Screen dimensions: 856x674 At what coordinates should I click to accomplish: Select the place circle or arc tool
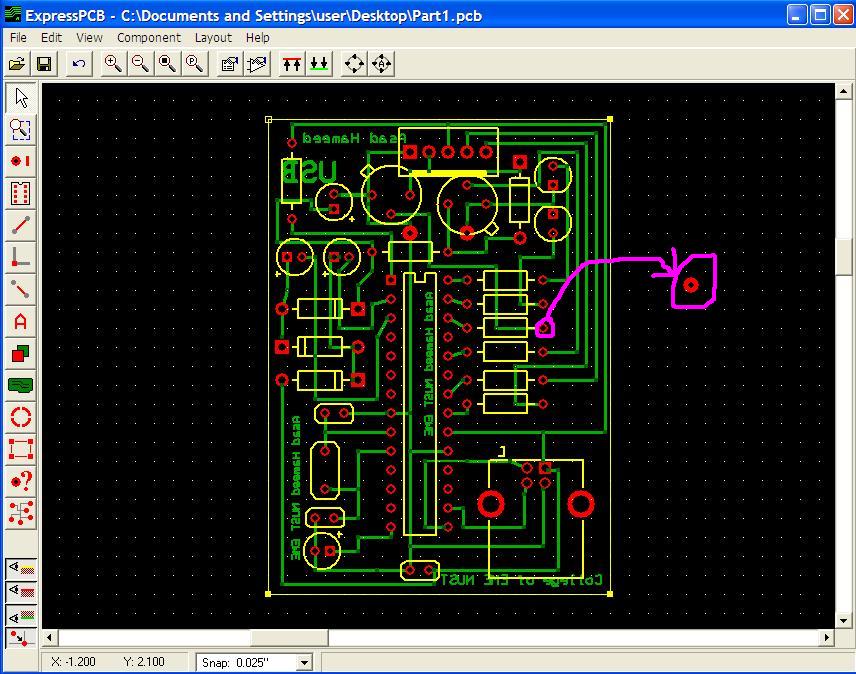tap(21, 417)
